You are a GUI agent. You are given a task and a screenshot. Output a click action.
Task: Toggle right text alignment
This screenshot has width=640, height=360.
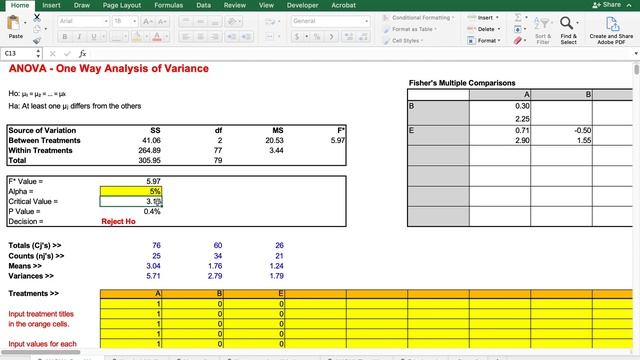215,37
